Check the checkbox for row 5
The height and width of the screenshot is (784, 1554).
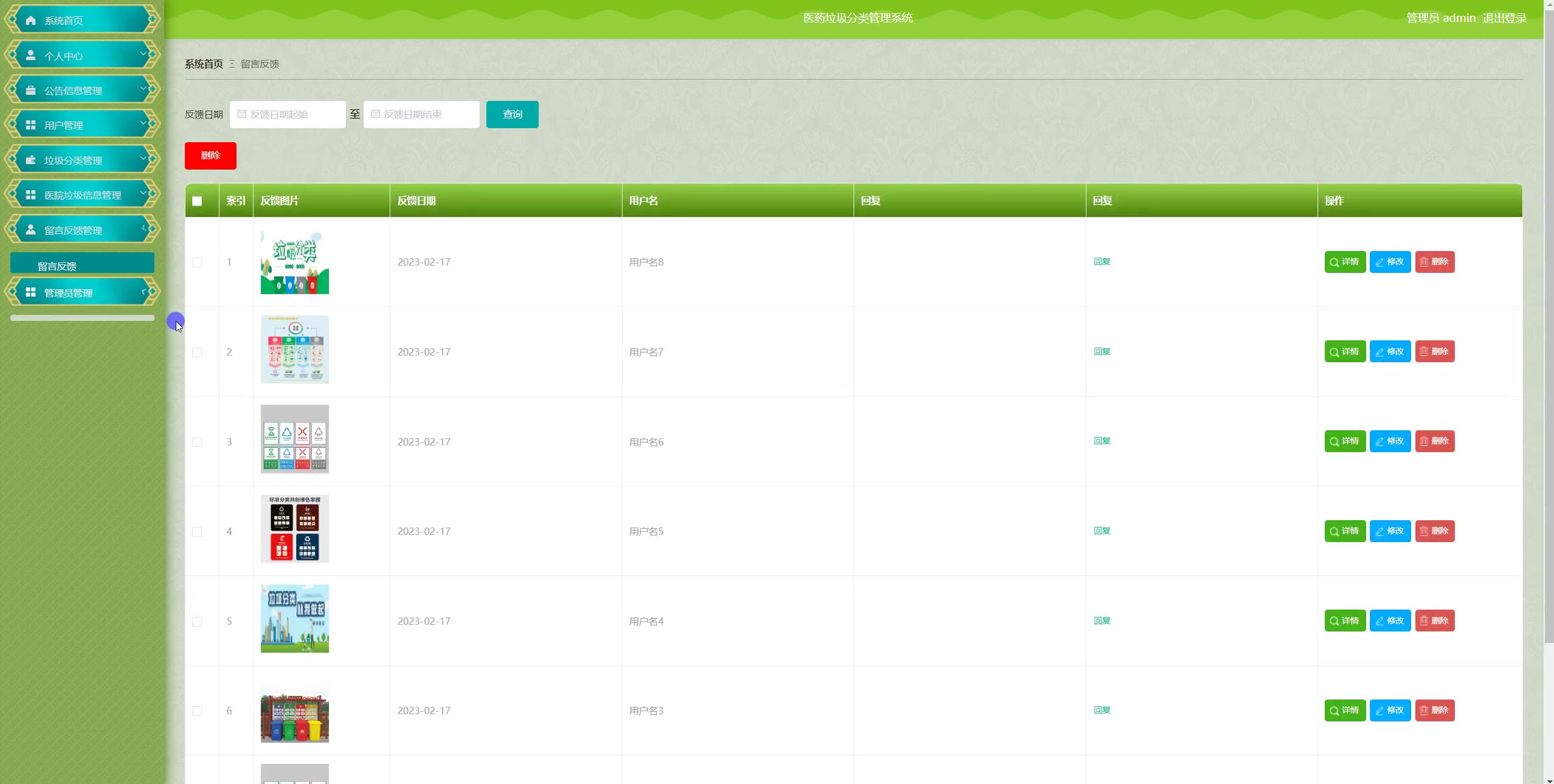pos(197,622)
